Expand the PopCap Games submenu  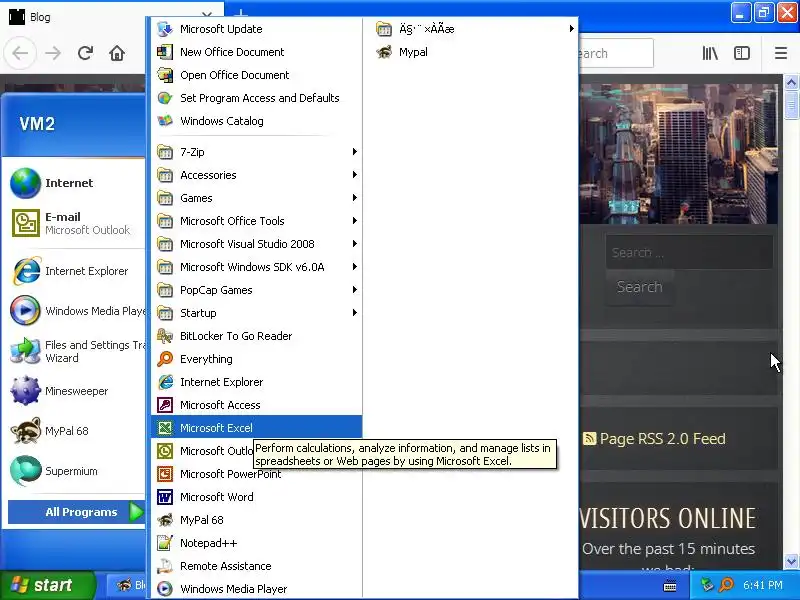[x=256, y=289]
